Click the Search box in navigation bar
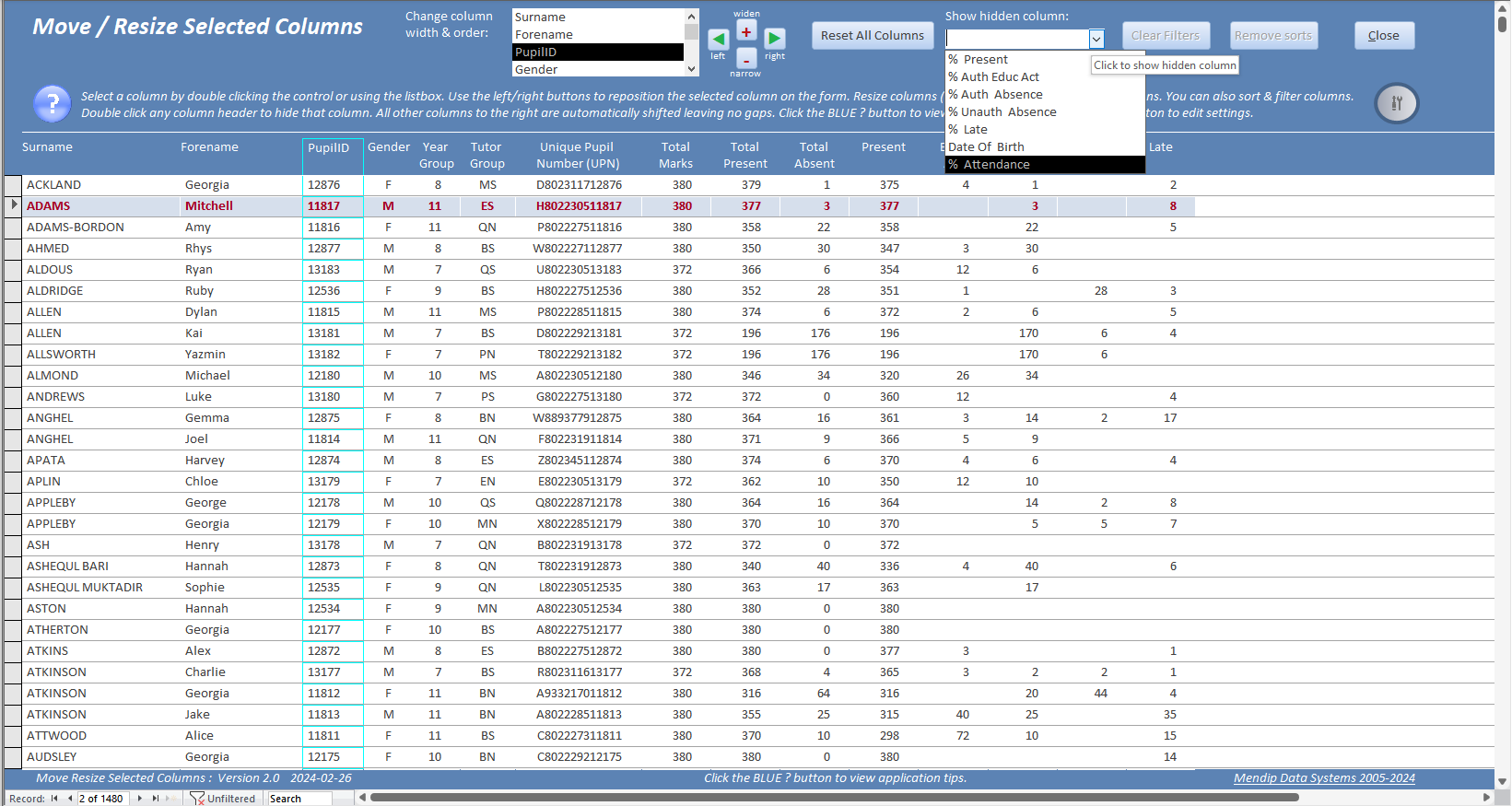The width and height of the screenshot is (1512, 806). tap(299, 799)
